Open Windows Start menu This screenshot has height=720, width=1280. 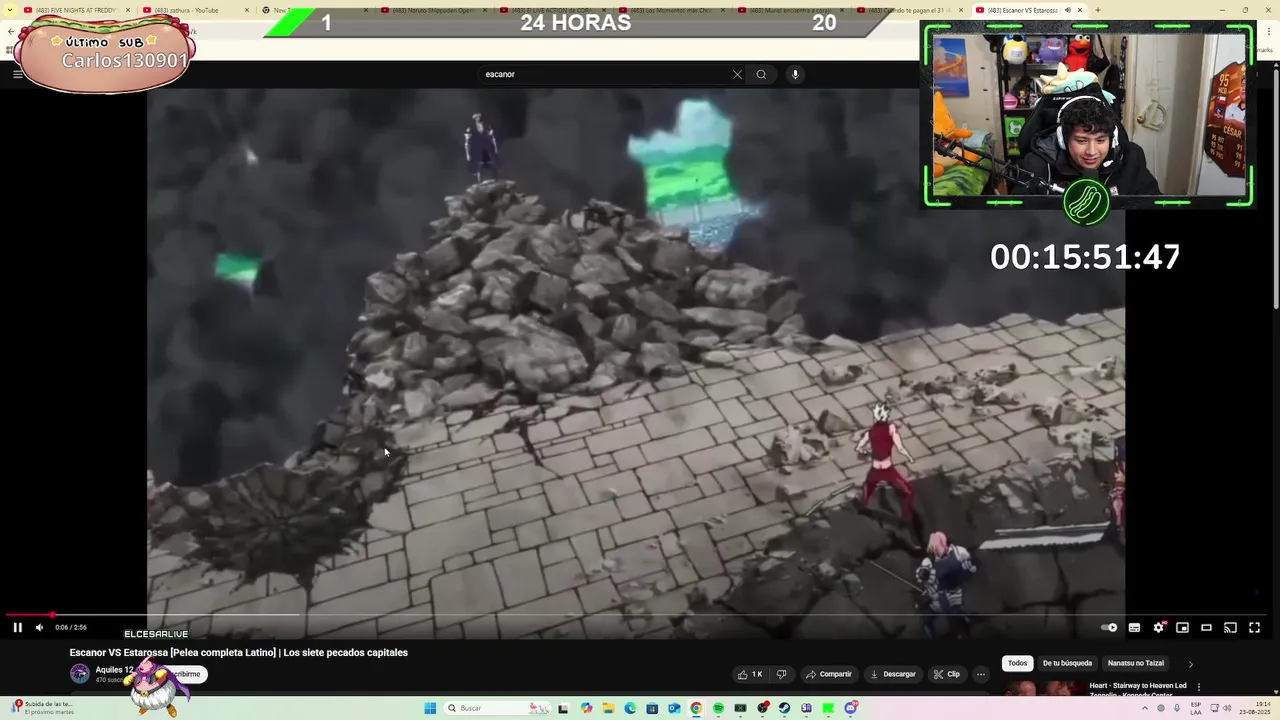[430, 708]
